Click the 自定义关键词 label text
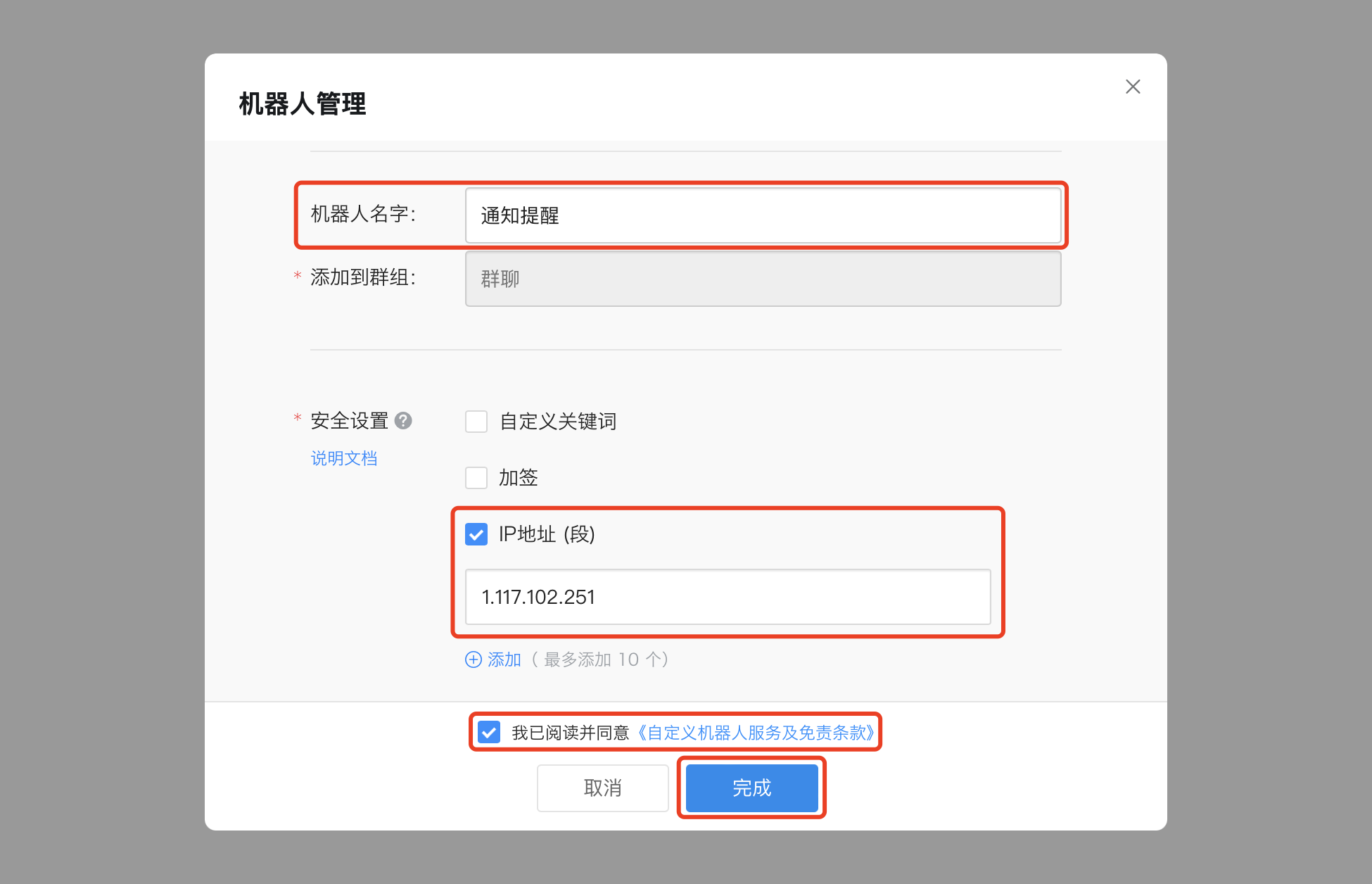The image size is (1372, 884). (558, 422)
